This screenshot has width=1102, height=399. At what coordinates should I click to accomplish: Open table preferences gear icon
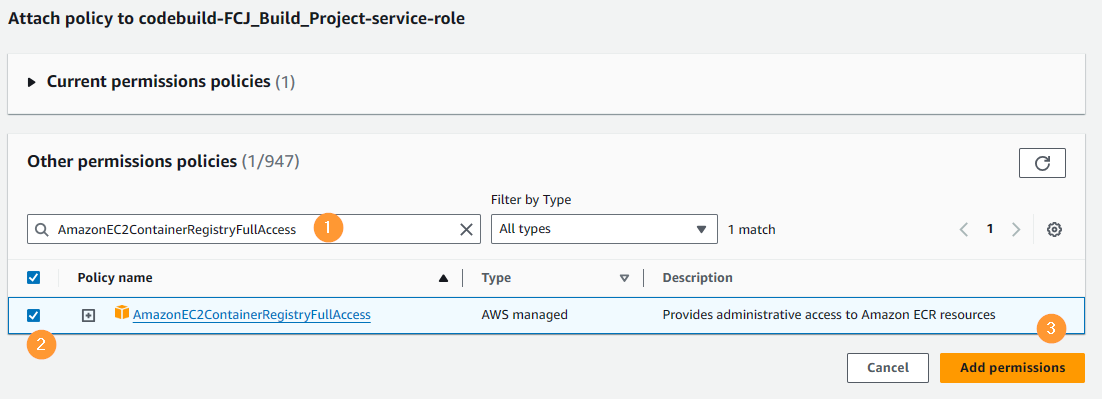(x=1054, y=229)
